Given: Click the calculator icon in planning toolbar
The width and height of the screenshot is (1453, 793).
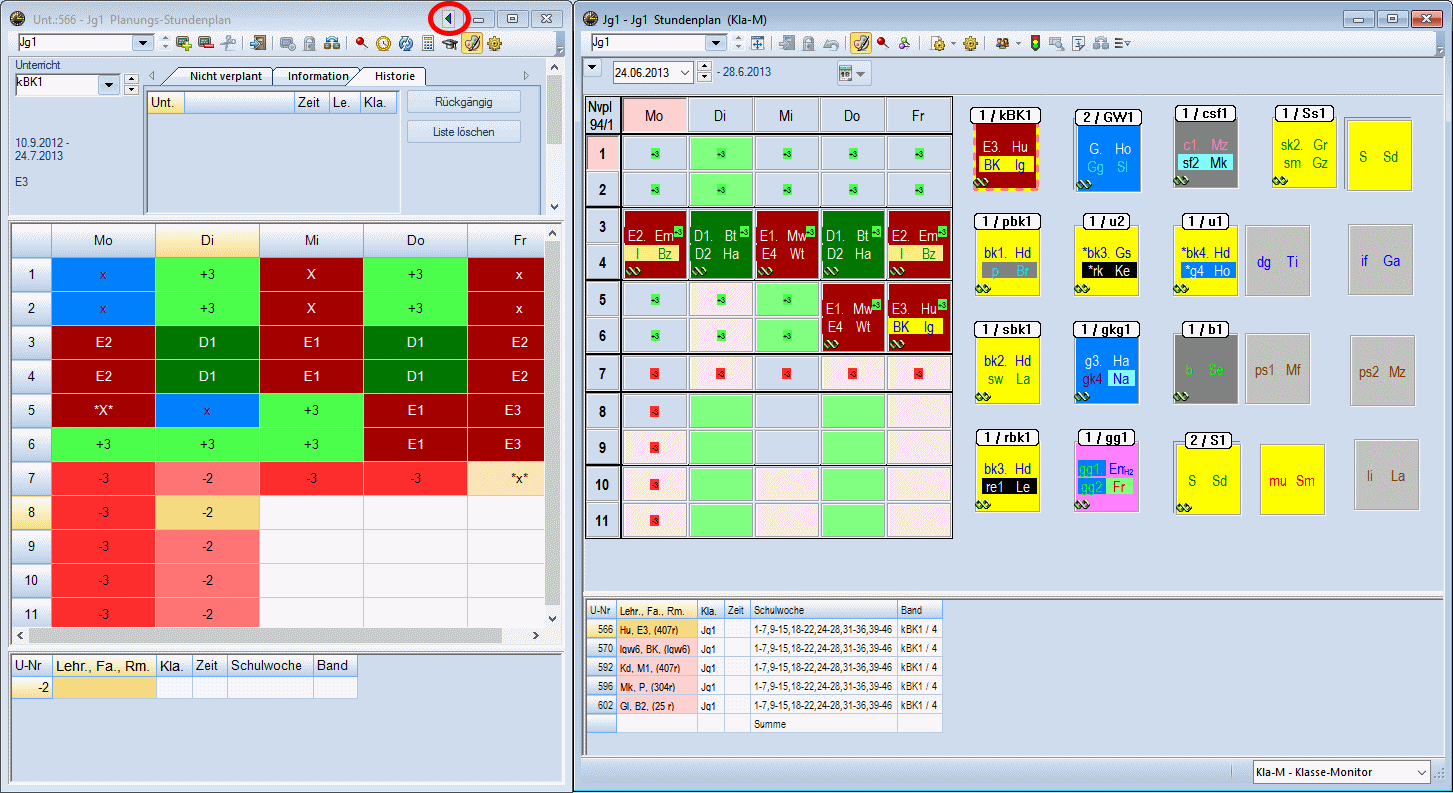Looking at the screenshot, I should coord(428,43).
